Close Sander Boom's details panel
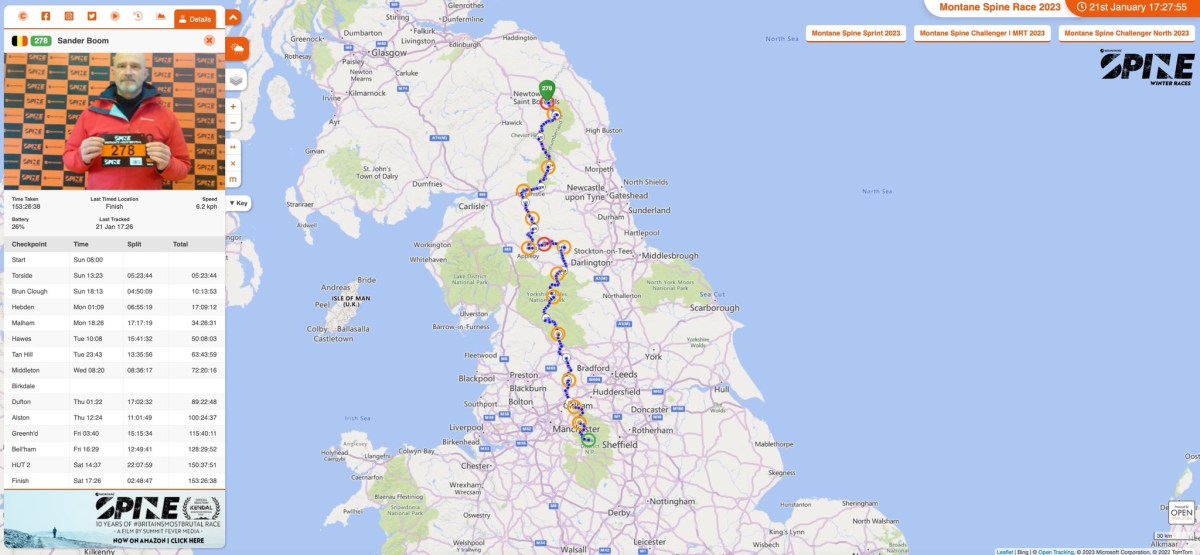1200x555 pixels. pyautogui.click(x=209, y=40)
